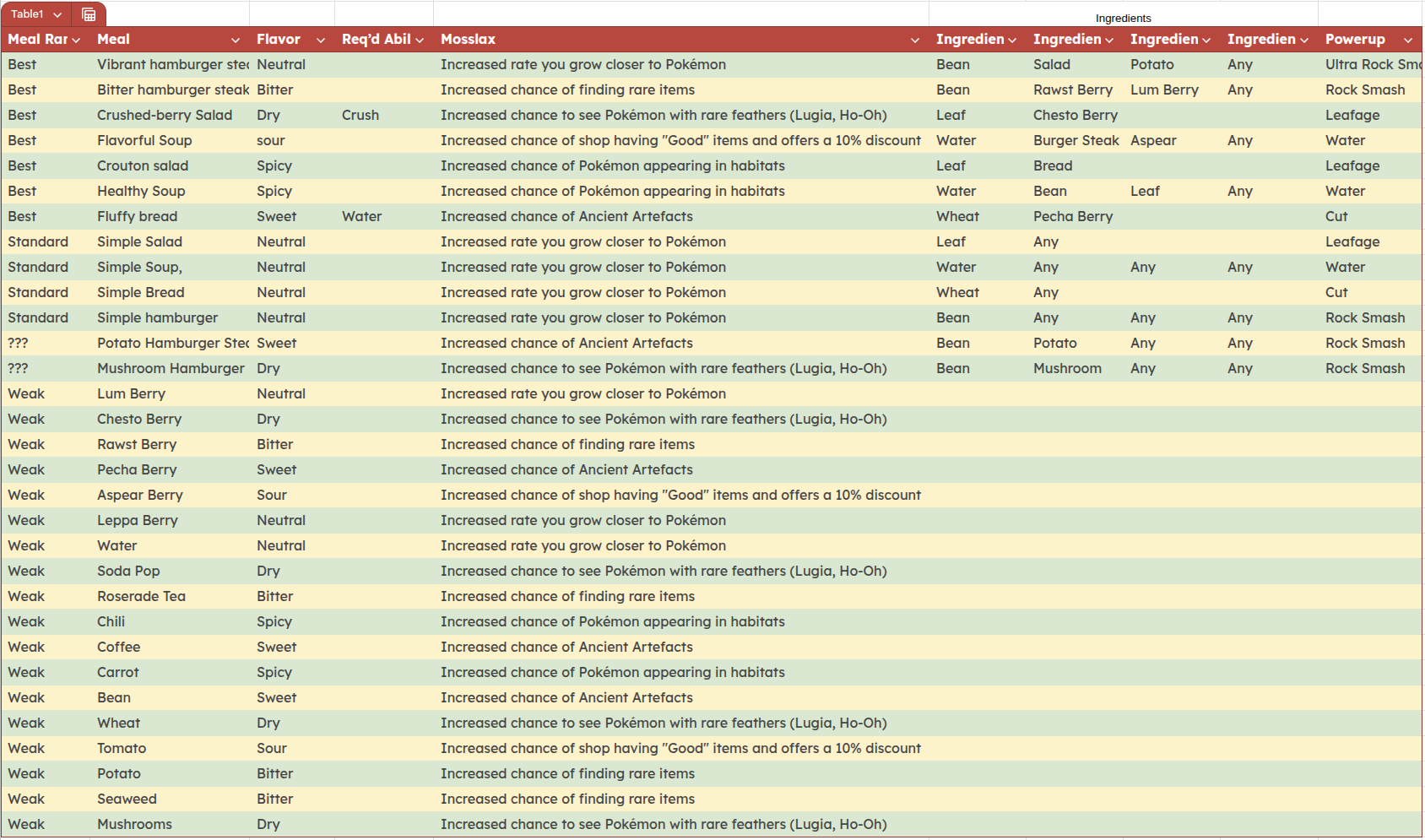Viewport: 1425px width, 840px height.
Task: Select the Wheat meal in Weak rows
Action: click(x=170, y=723)
